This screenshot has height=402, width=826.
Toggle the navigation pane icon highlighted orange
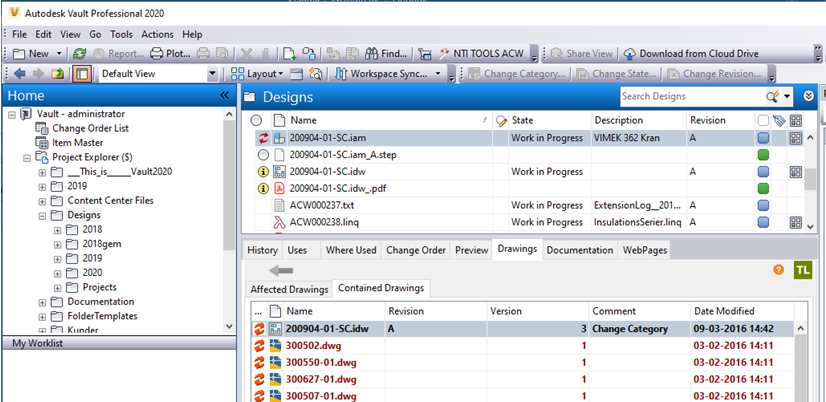[x=81, y=74]
